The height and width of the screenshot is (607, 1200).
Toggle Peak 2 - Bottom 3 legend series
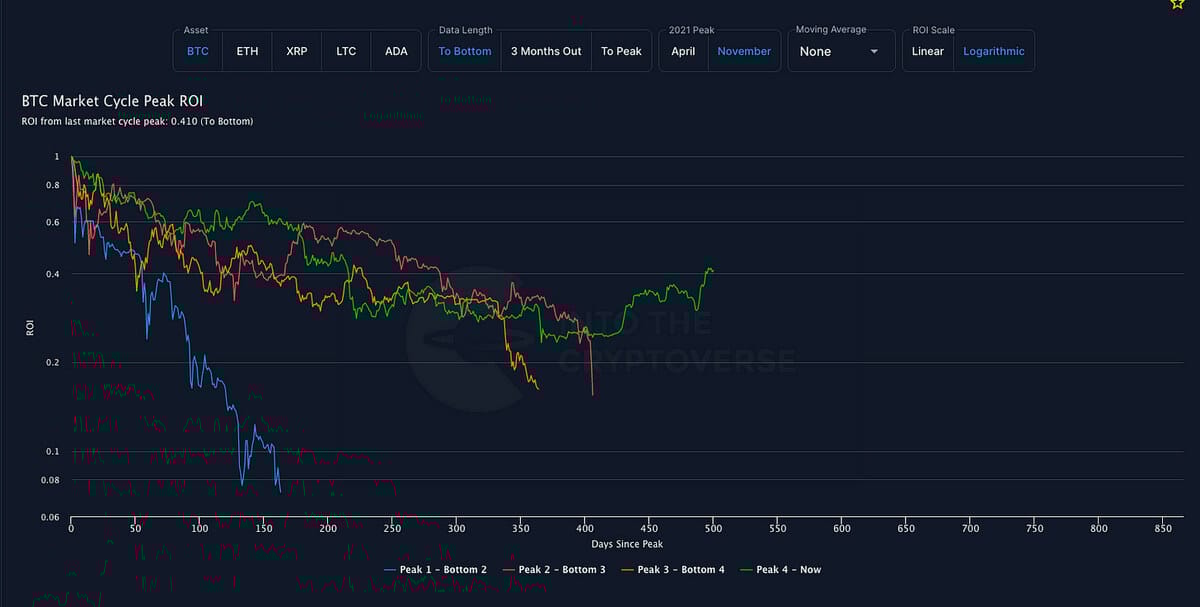coord(554,569)
